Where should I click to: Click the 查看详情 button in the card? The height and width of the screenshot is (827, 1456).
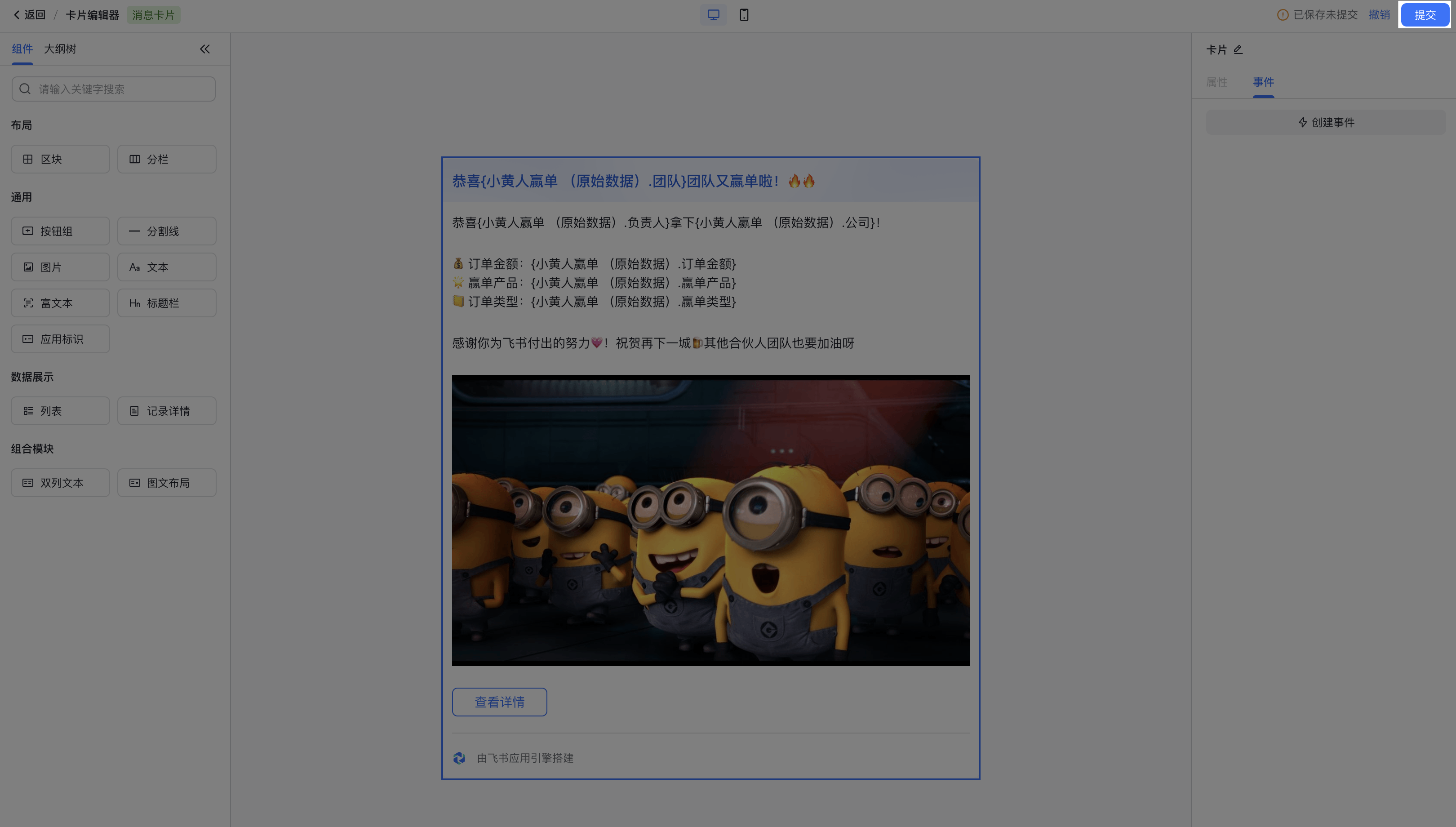[499, 702]
